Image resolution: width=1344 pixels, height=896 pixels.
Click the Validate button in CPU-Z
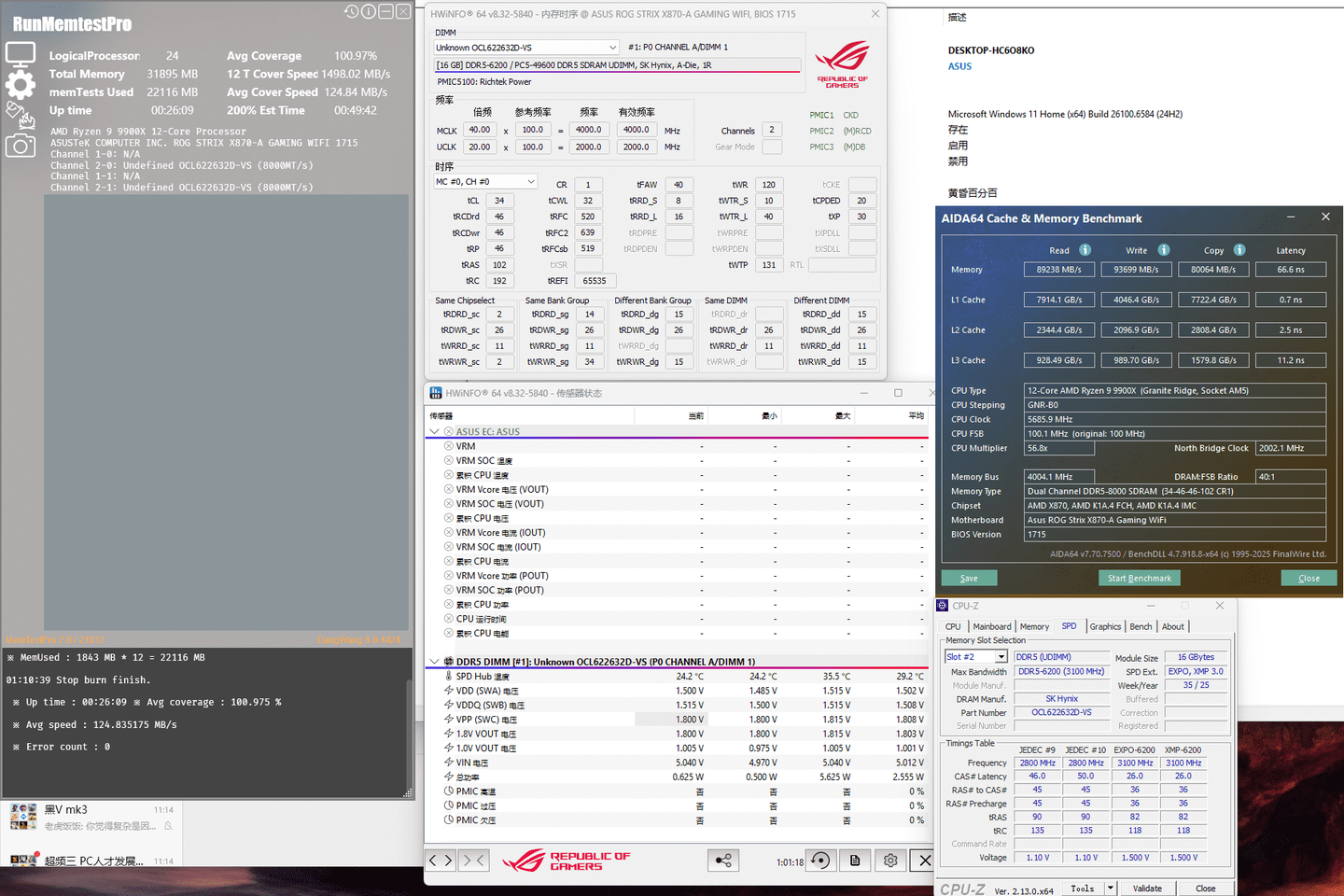tap(1147, 889)
